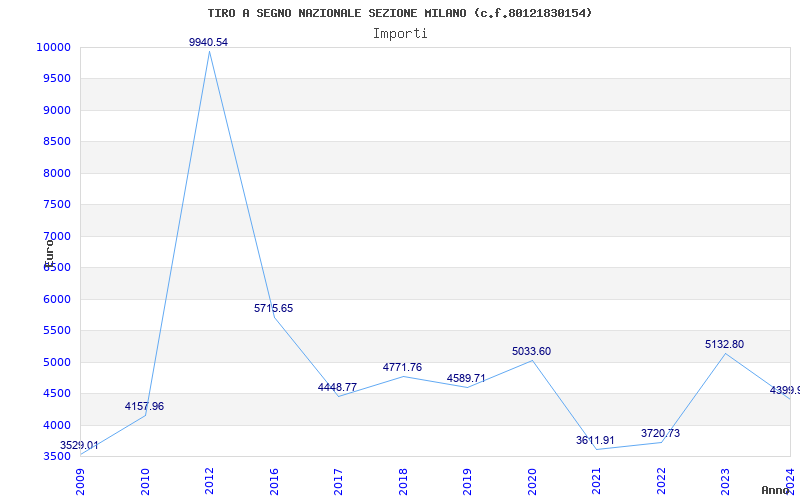Select the 4771.76 data label
800x500 pixels.
point(402,367)
